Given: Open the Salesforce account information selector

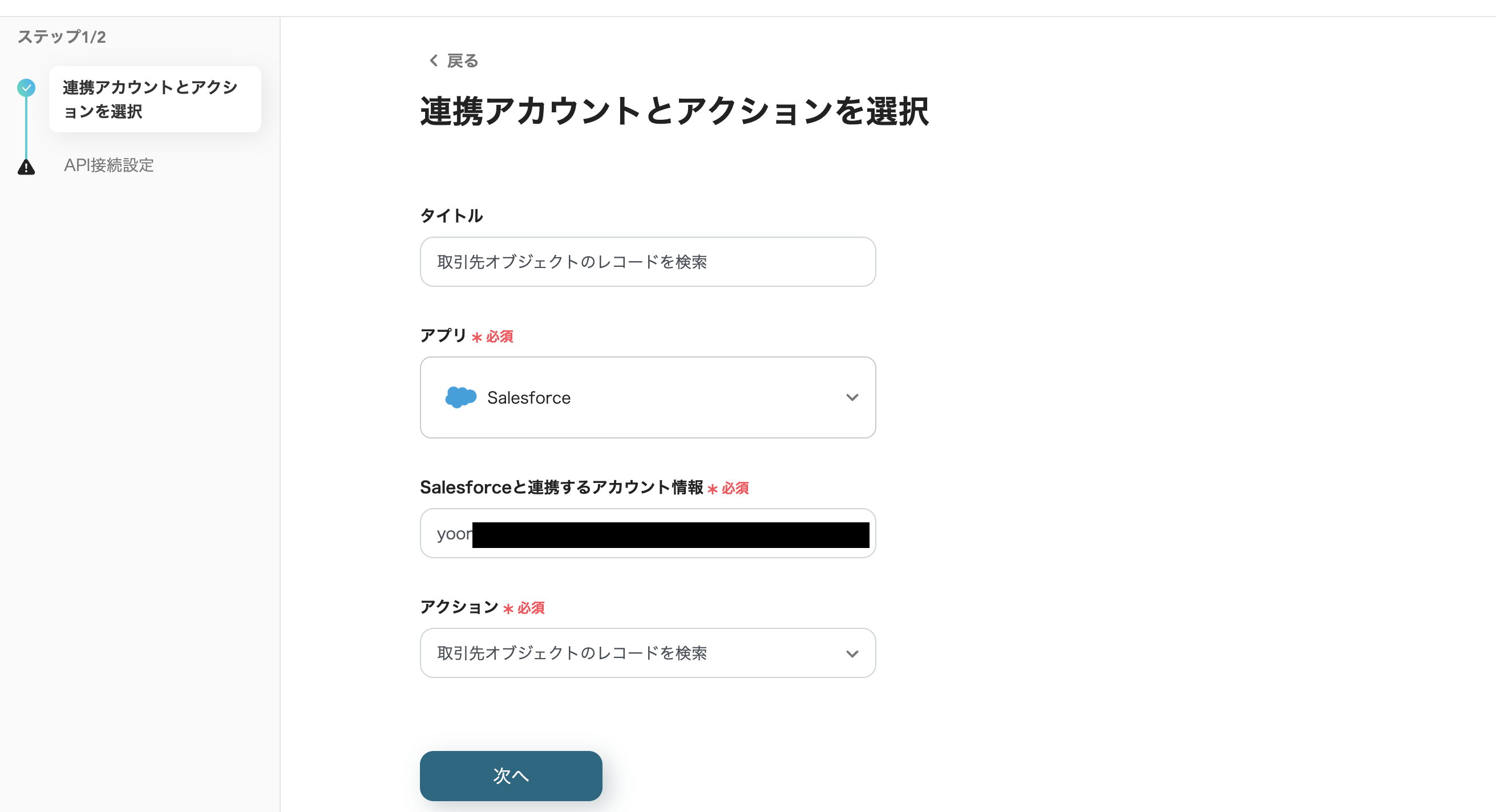Looking at the screenshot, I should tap(648, 533).
